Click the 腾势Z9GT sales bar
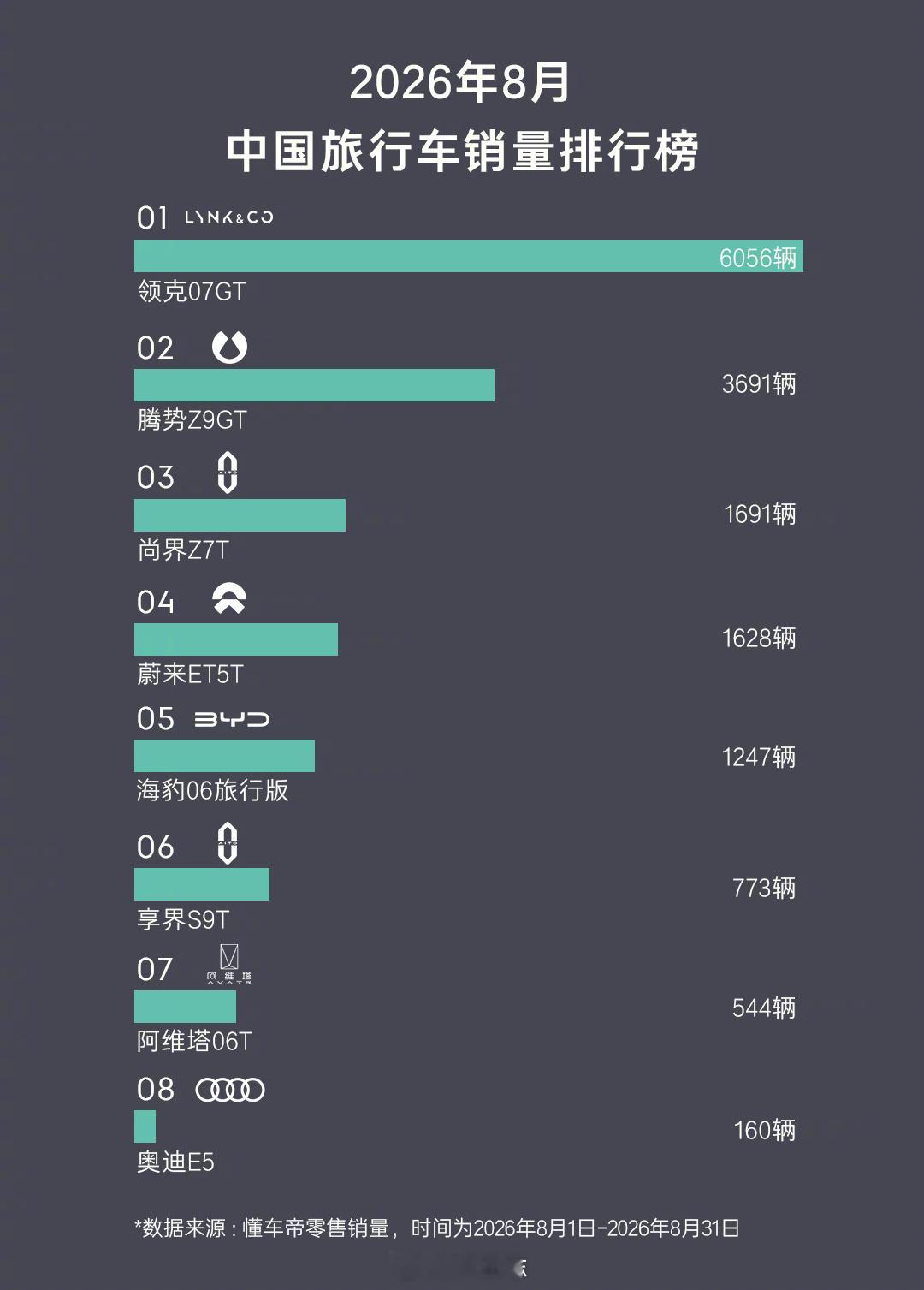 [x=314, y=385]
